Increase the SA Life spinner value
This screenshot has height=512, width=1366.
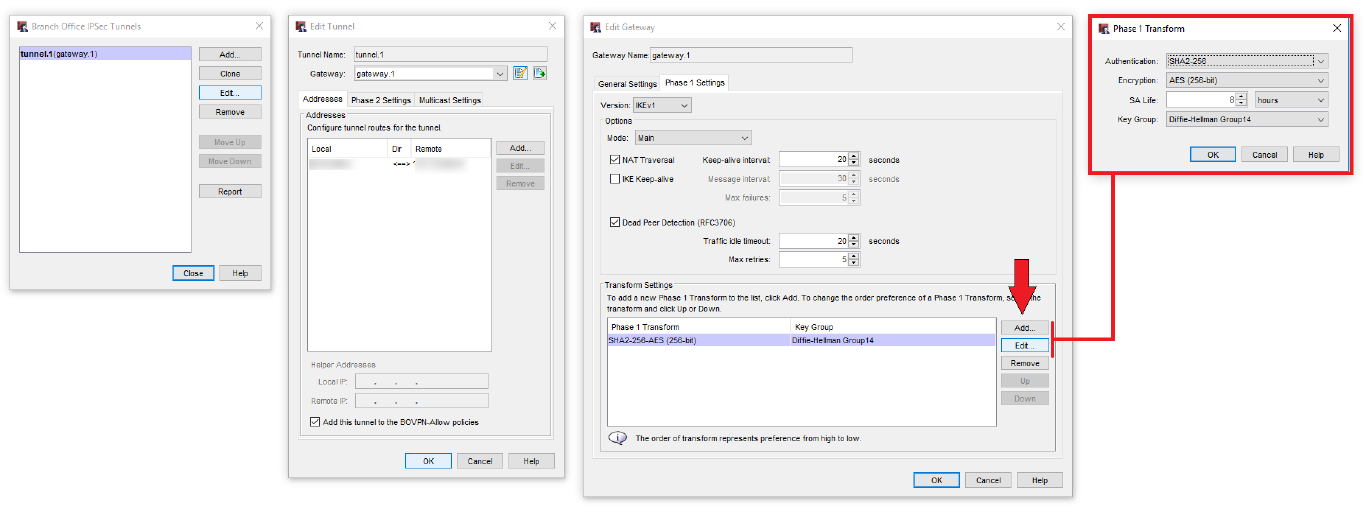[1241, 96]
